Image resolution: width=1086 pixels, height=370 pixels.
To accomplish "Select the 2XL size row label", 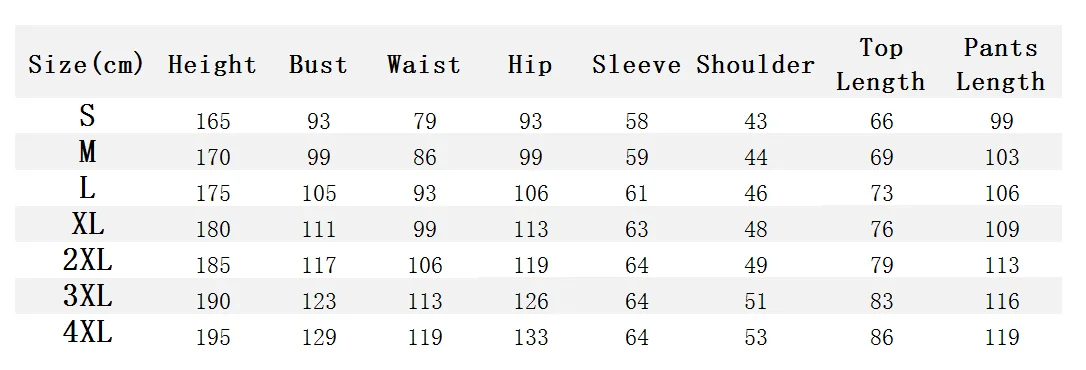I will click(x=87, y=260).
